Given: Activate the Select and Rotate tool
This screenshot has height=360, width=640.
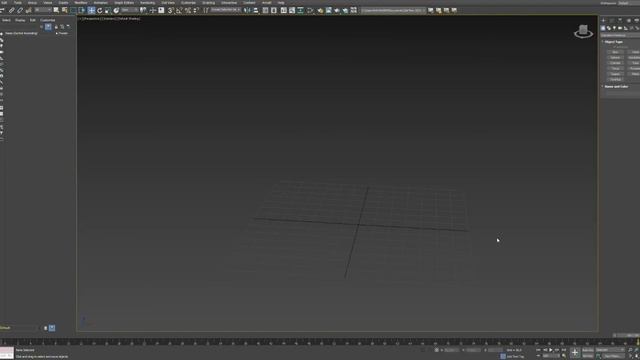Looking at the screenshot, I should pos(100,10).
